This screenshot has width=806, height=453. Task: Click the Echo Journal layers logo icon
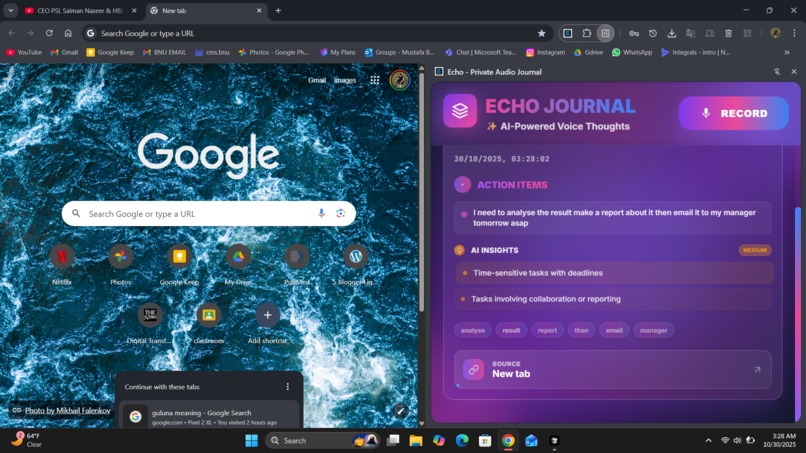coord(460,111)
